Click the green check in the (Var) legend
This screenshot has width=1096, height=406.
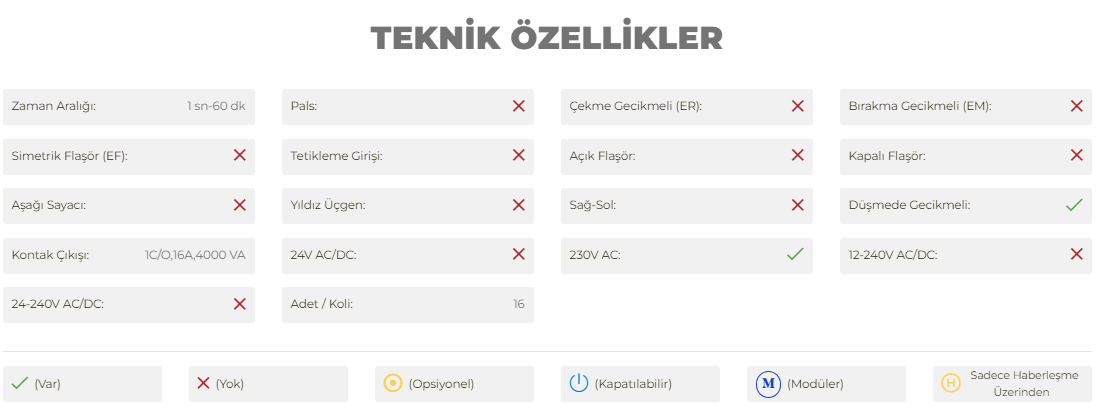(20, 383)
